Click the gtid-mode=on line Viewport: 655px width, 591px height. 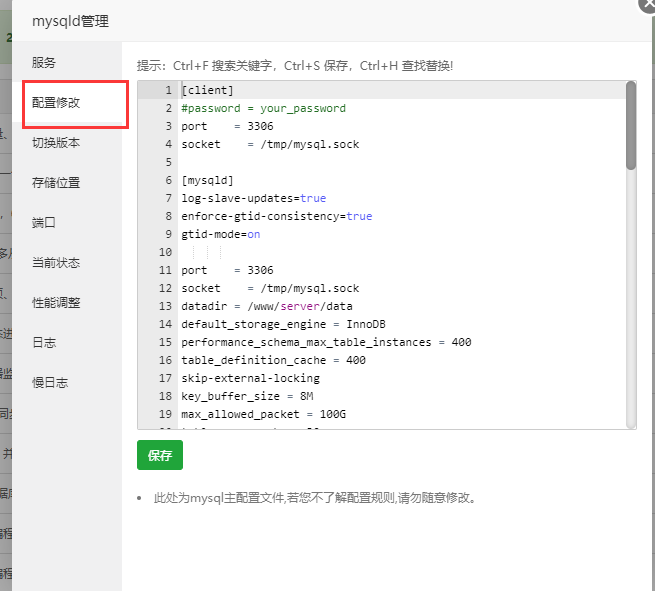[x=221, y=234]
